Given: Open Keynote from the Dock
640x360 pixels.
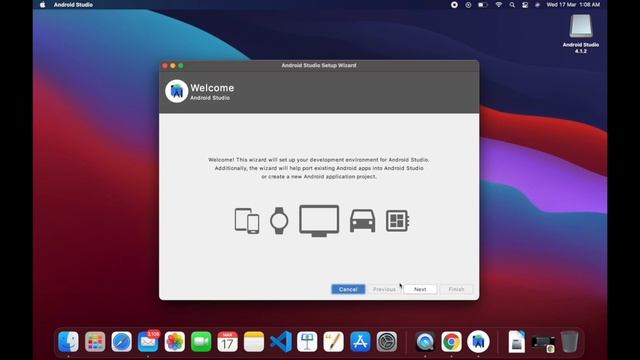Looking at the screenshot, I should coord(307,342).
